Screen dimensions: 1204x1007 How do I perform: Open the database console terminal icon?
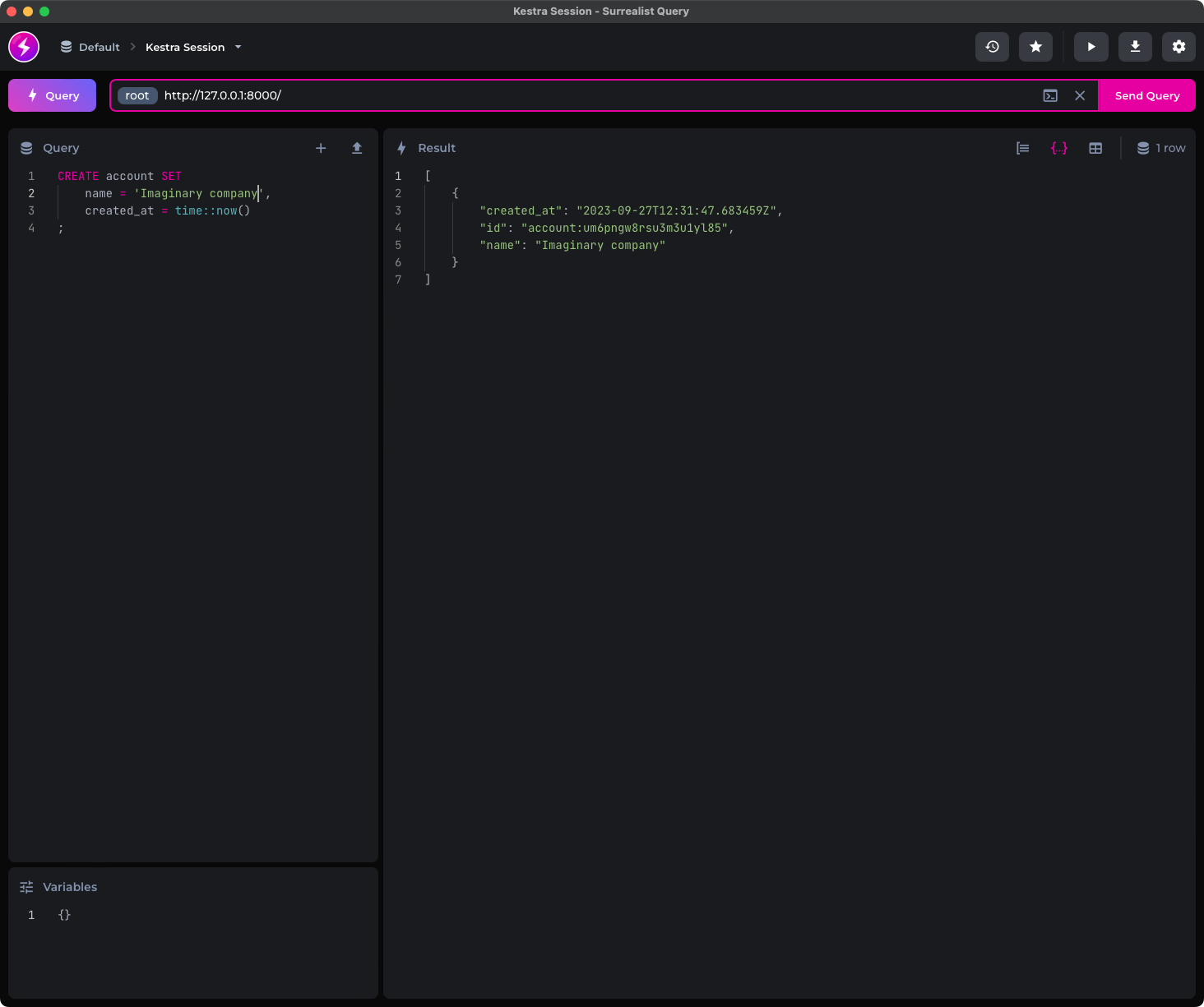point(1050,95)
